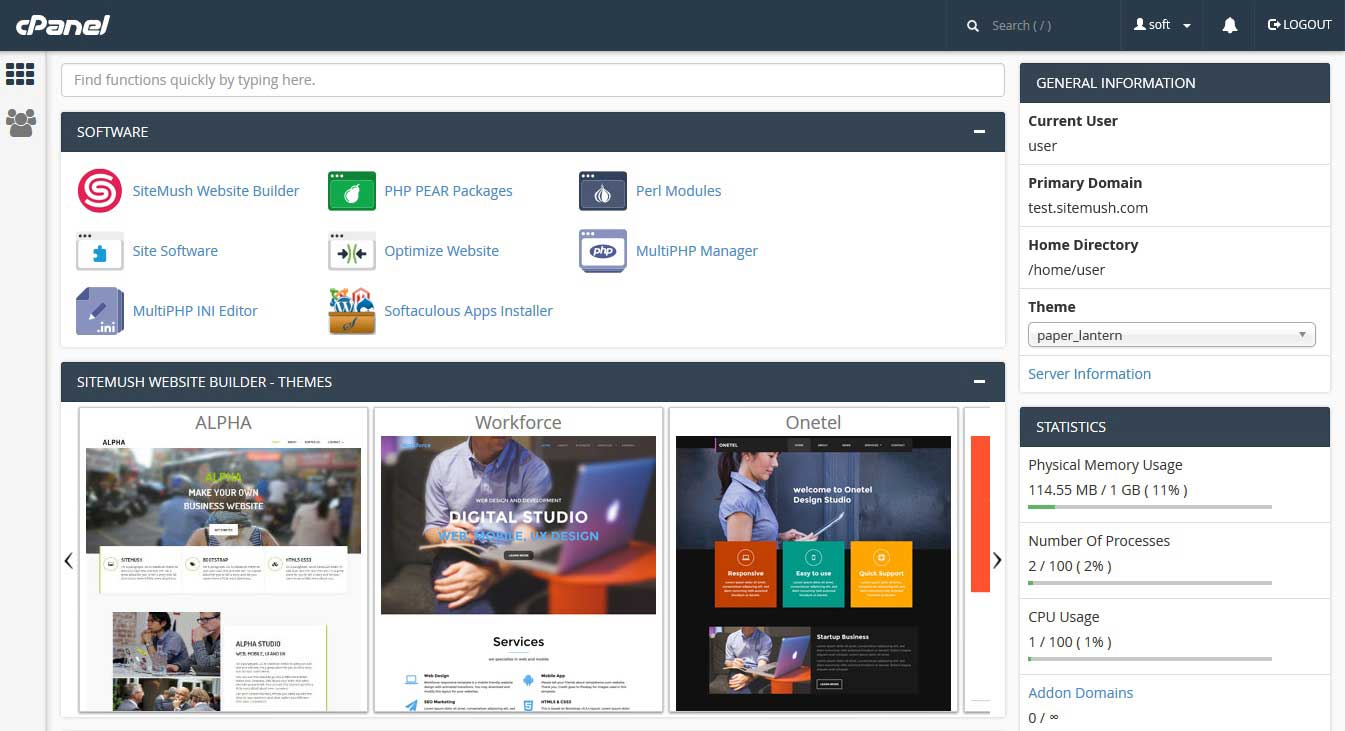Show previous themes with left arrow
This screenshot has width=1345, height=731.
68,560
